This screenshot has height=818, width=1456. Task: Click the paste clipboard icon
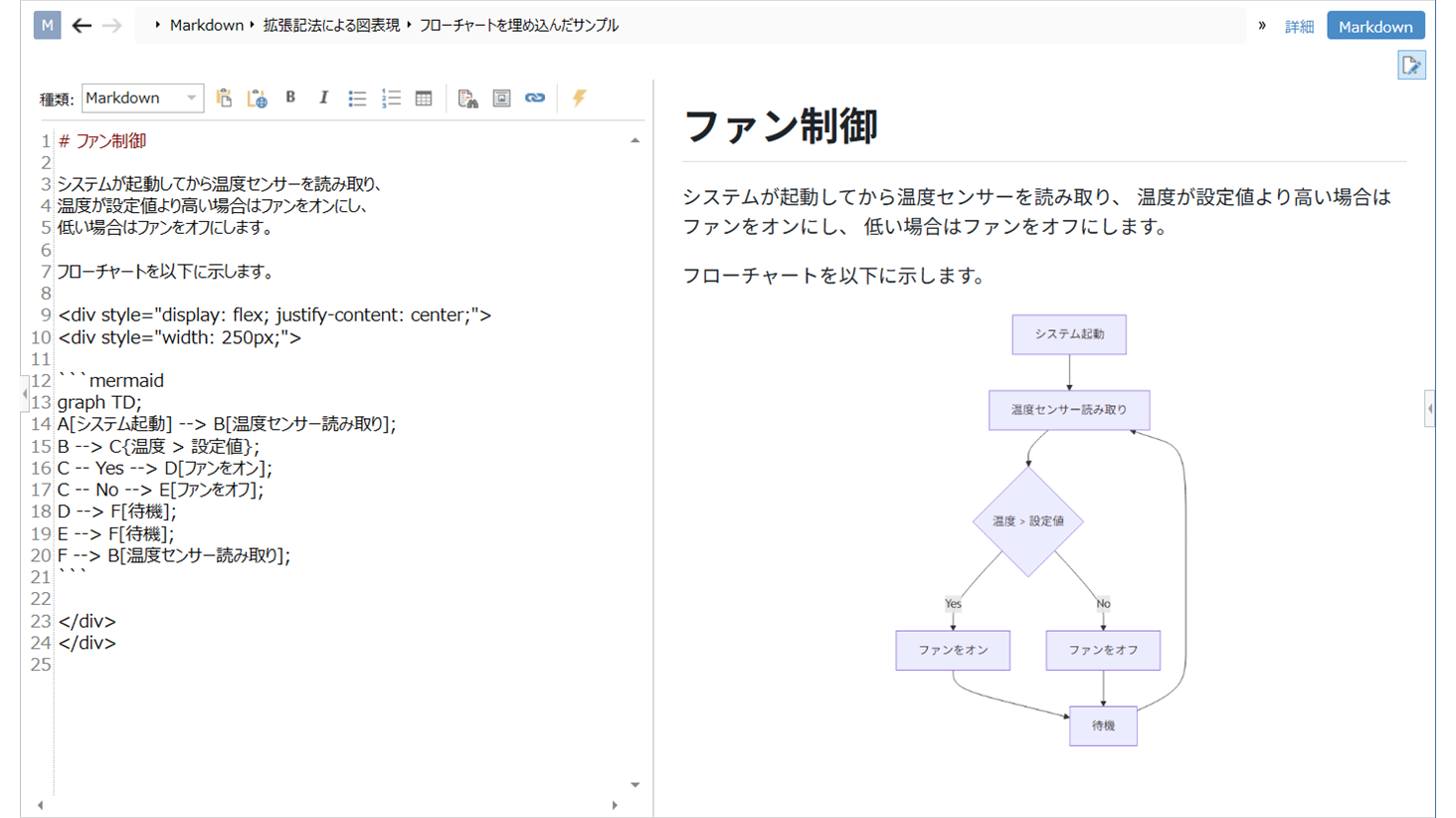(224, 98)
